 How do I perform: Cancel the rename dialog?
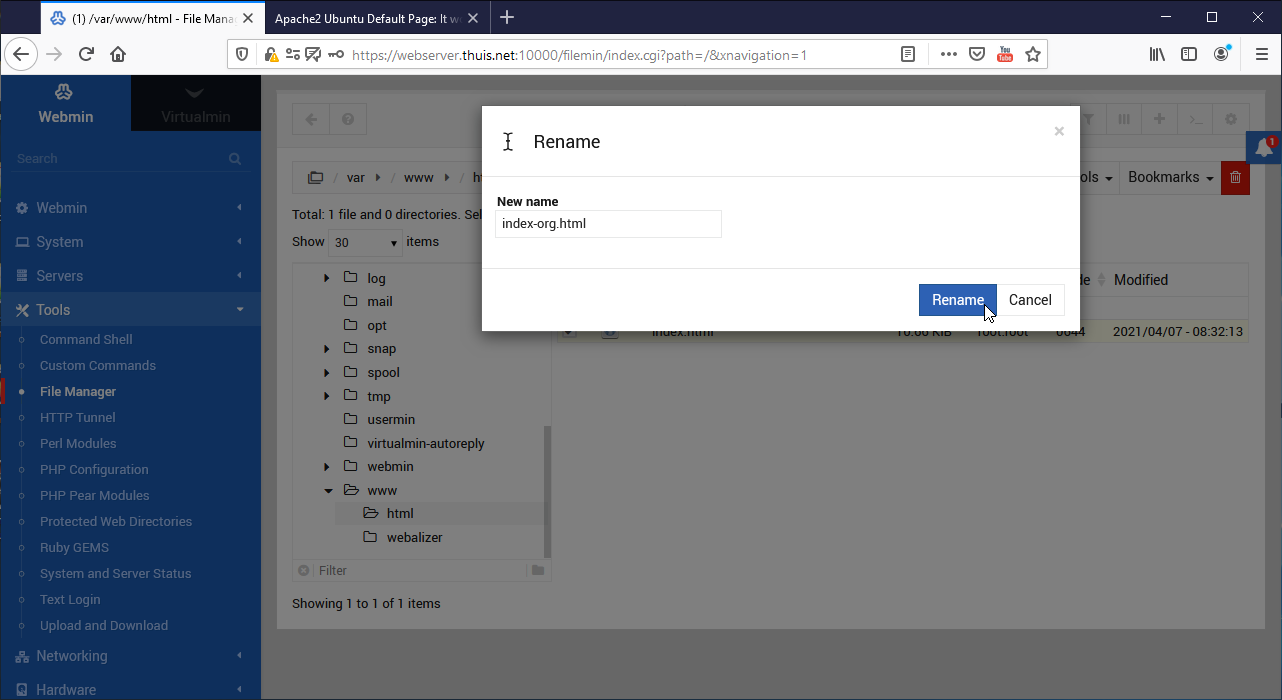(x=1029, y=300)
